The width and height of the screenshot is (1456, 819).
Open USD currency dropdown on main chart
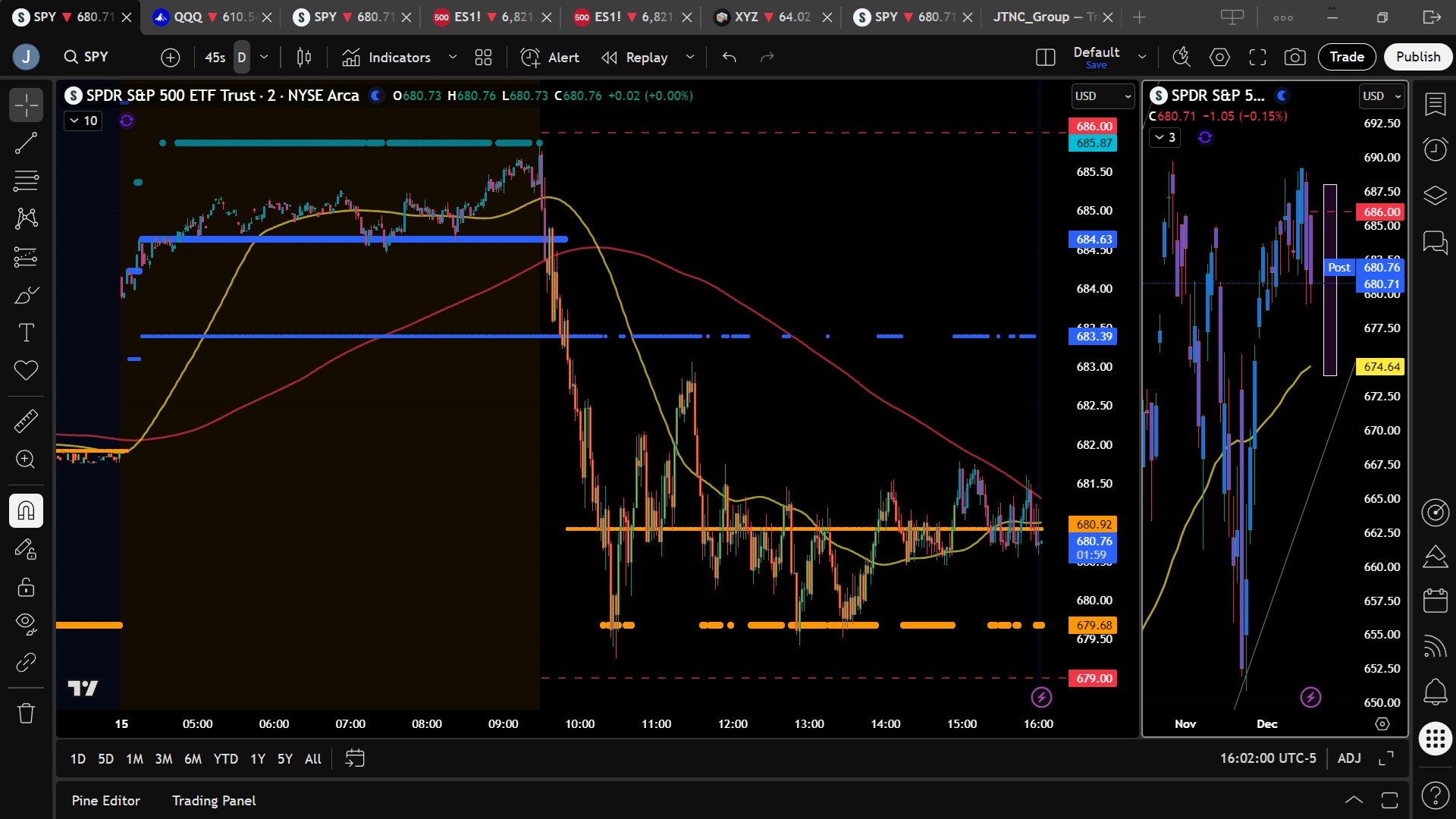coord(1103,96)
